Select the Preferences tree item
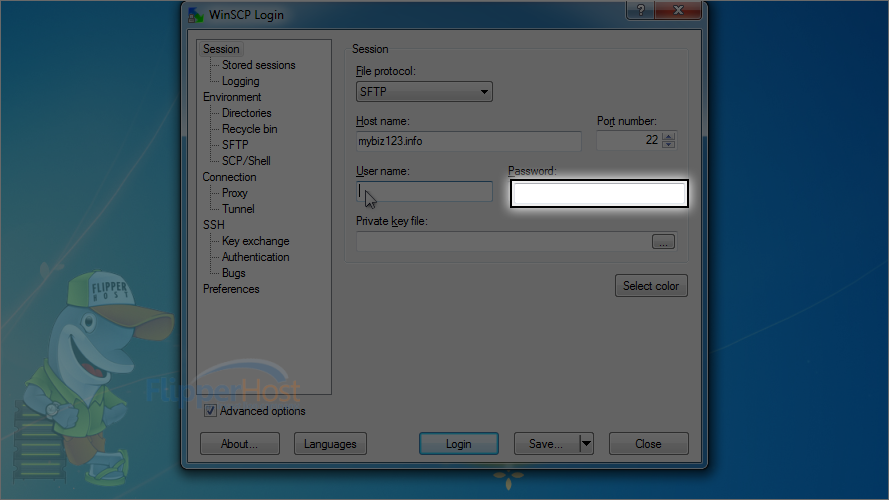Image resolution: width=889 pixels, height=500 pixels. coord(231,289)
